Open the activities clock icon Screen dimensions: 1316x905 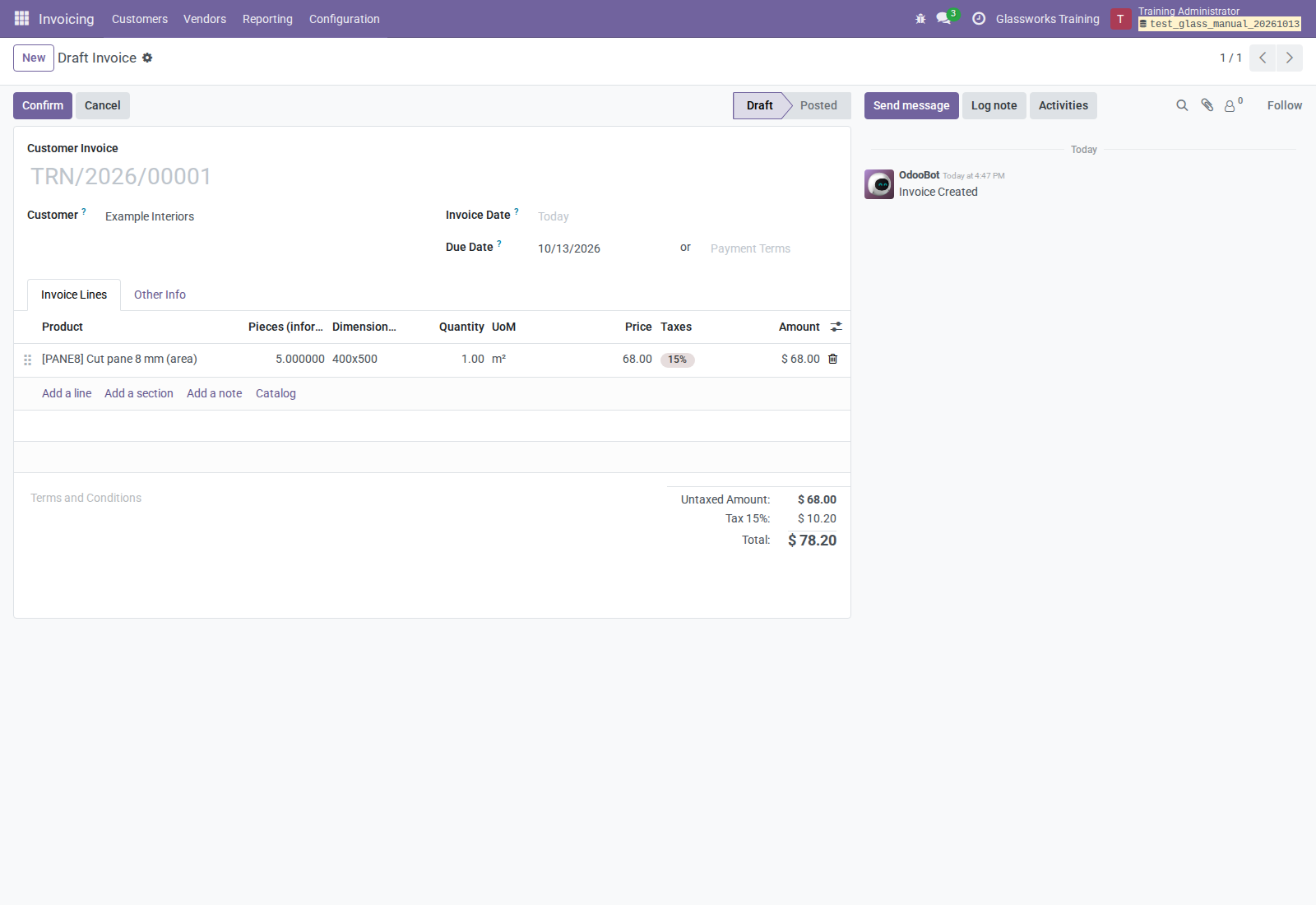click(x=979, y=18)
